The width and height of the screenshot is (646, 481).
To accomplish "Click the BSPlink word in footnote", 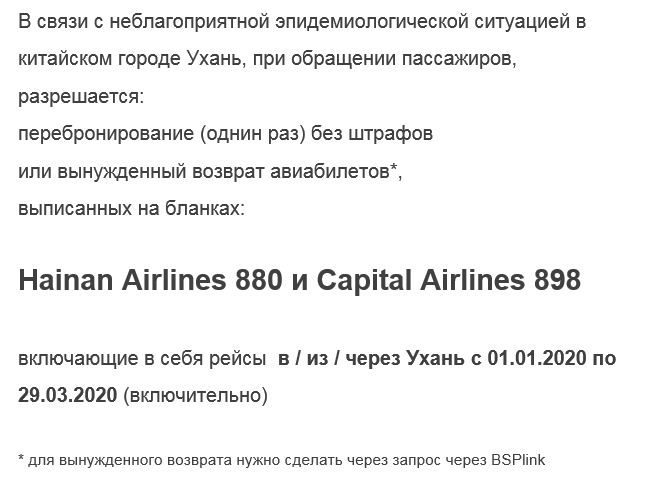I will (518, 460).
